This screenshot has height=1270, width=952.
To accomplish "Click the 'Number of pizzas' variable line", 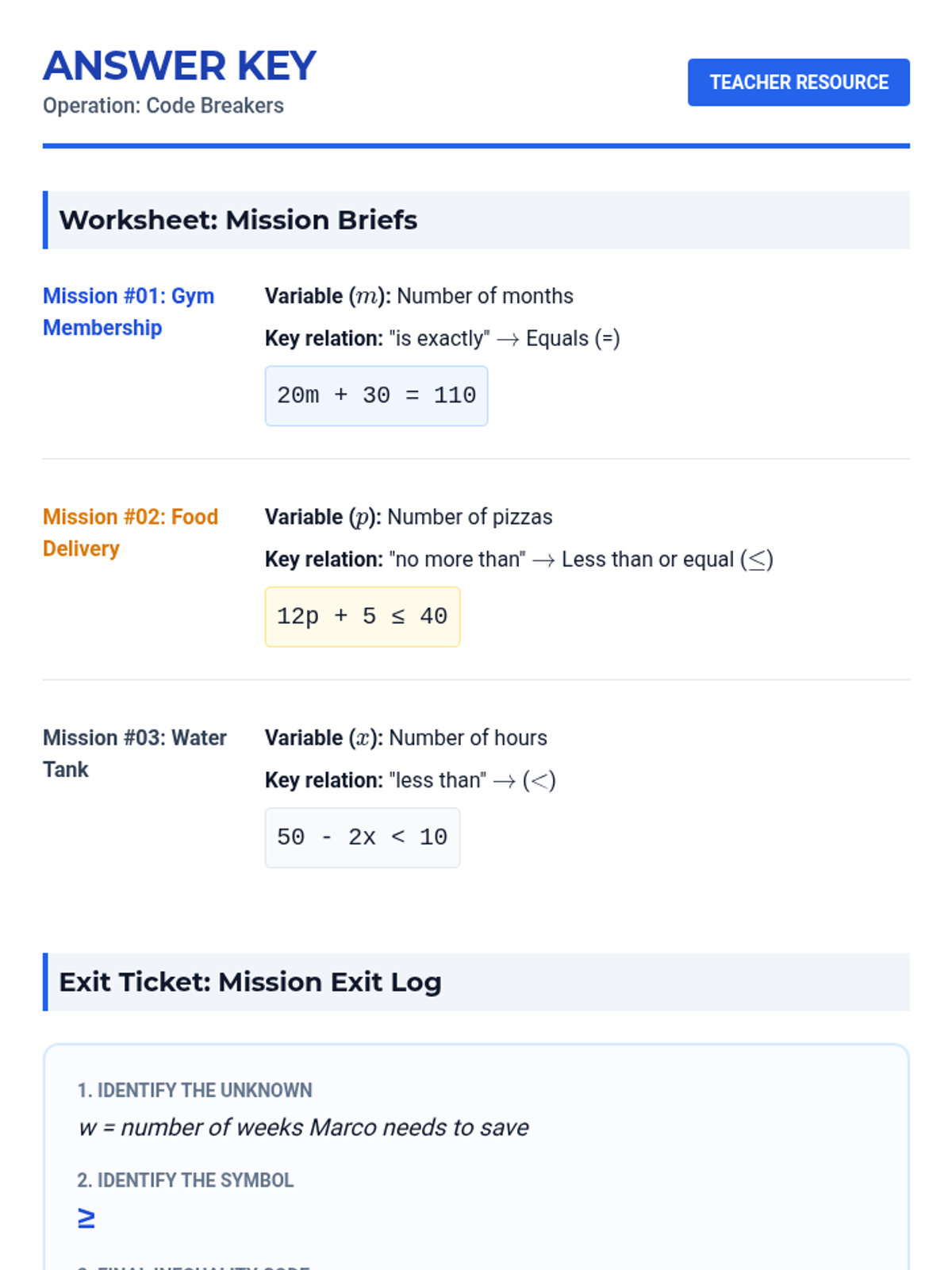I will [409, 518].
